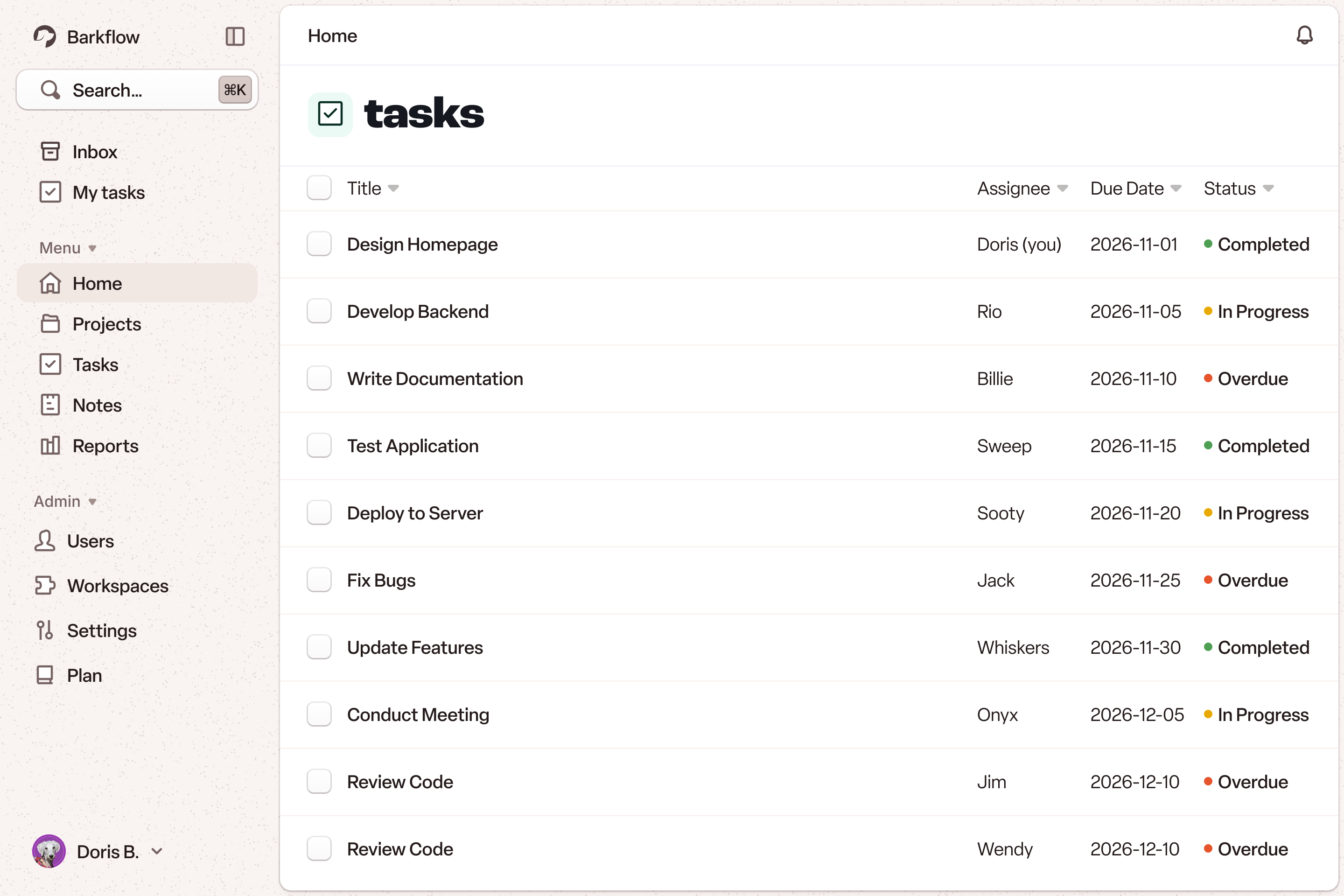Screen dimensions: 1344x896
Task: Open Workspaces via its puzzle icon
Action: click(45, 586)
